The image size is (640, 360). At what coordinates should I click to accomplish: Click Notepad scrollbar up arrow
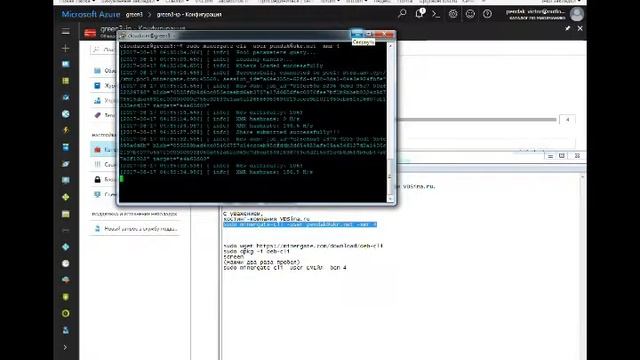582,177
